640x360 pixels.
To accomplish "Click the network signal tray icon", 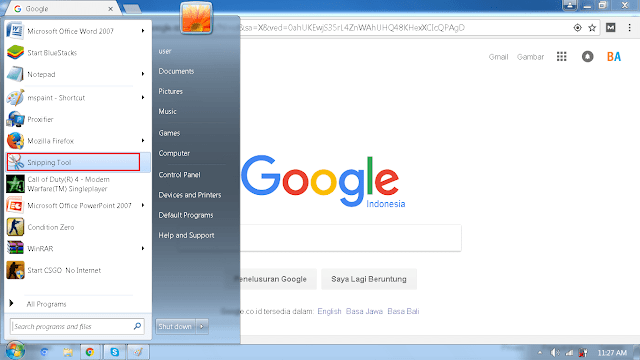I will pos(569,352).
